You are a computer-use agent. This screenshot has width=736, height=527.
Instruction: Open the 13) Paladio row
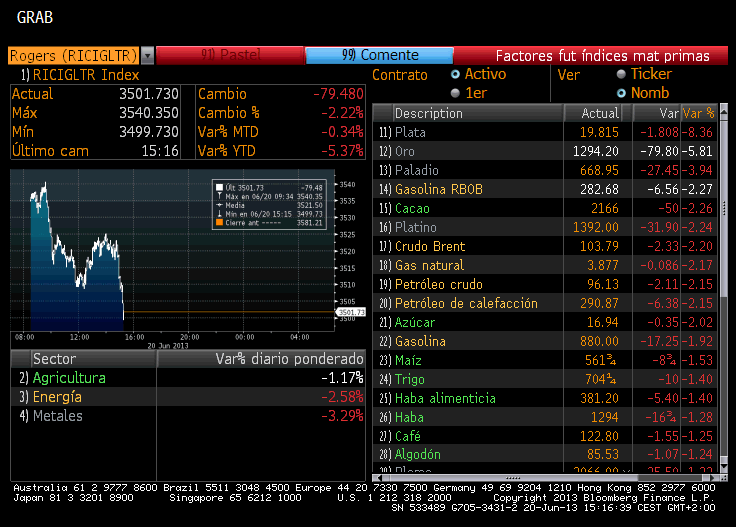tap(545, 170)
